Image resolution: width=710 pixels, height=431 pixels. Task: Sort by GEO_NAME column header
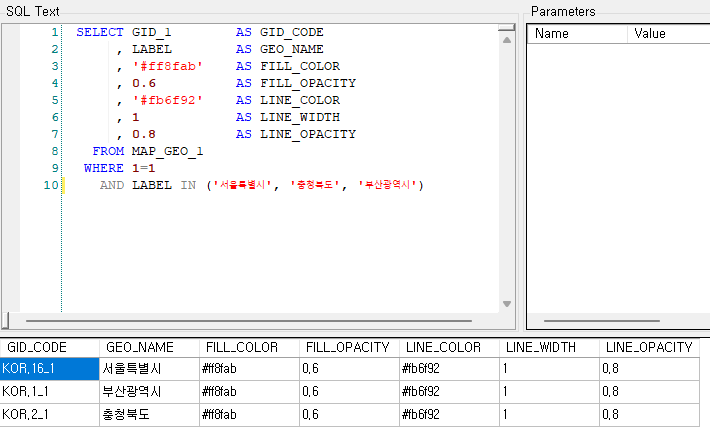click(x=149, y=347)
